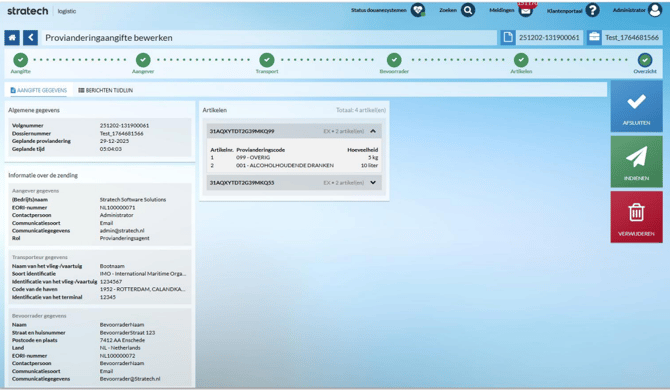Click the Bevoorrader@Stratech.nl value
Viewport: 670px width, 390px height.
tap(130, 379)
